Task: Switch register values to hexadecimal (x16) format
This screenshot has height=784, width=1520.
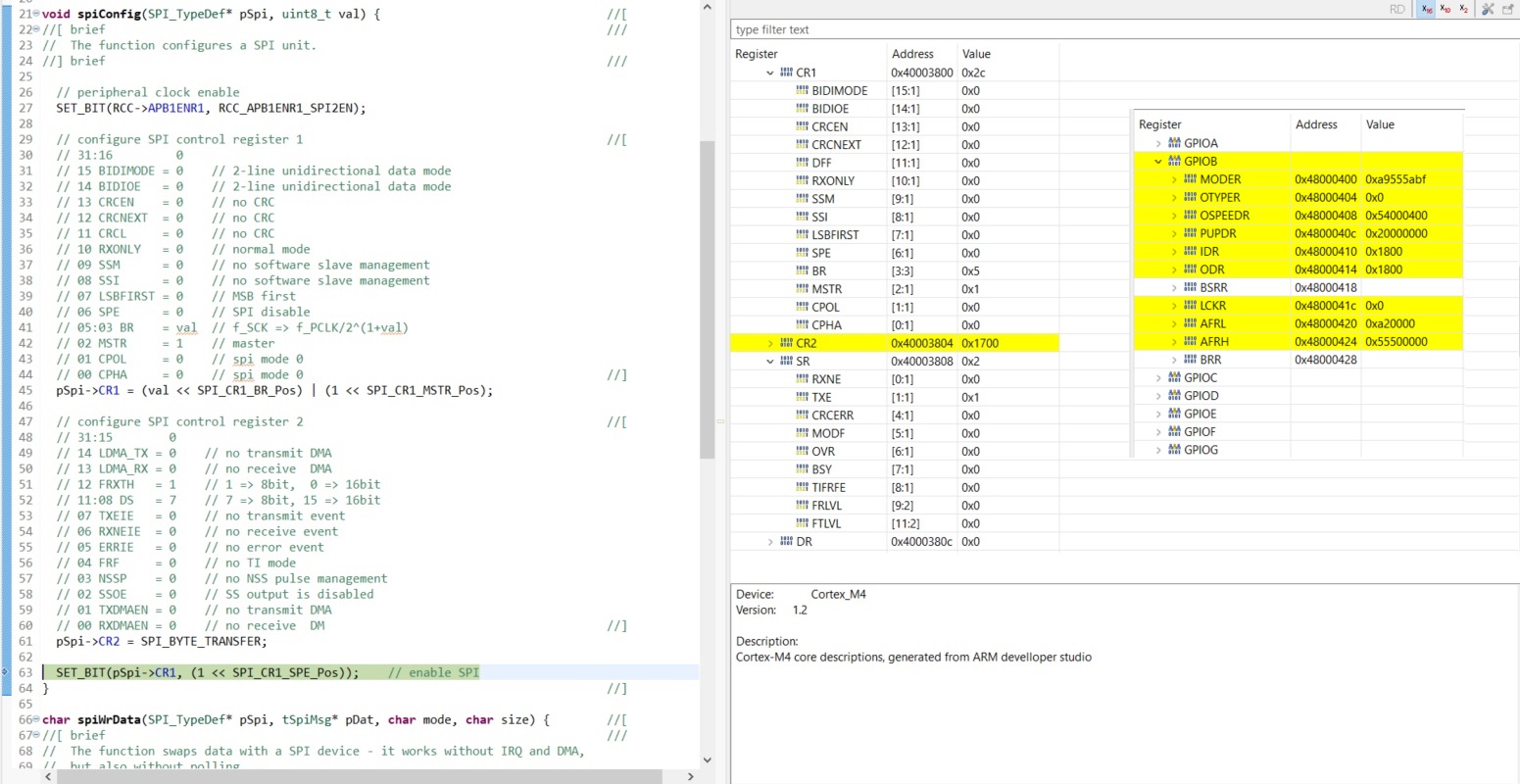Action: pos(1427,9)
